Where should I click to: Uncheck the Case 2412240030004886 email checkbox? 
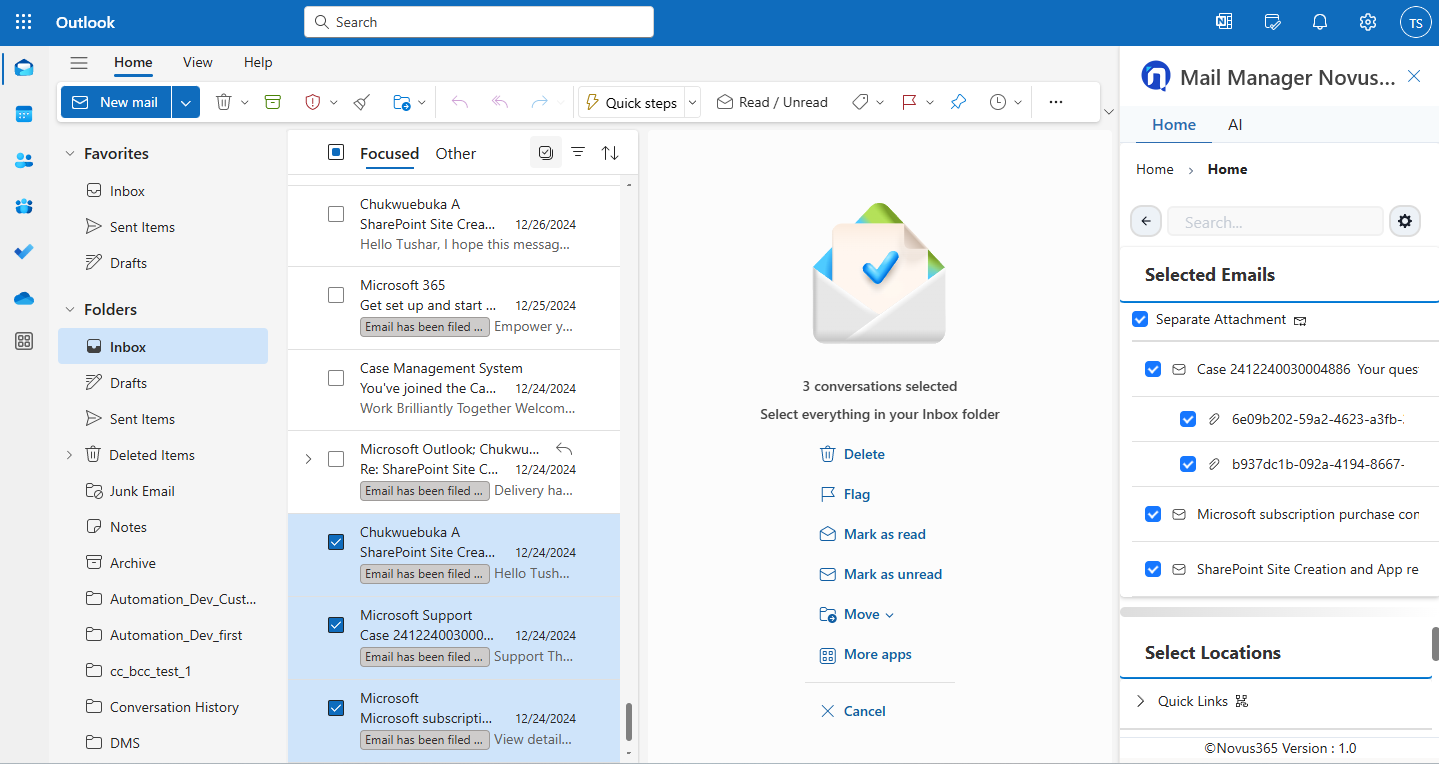pyautogui.click(x=1153, y=369)
